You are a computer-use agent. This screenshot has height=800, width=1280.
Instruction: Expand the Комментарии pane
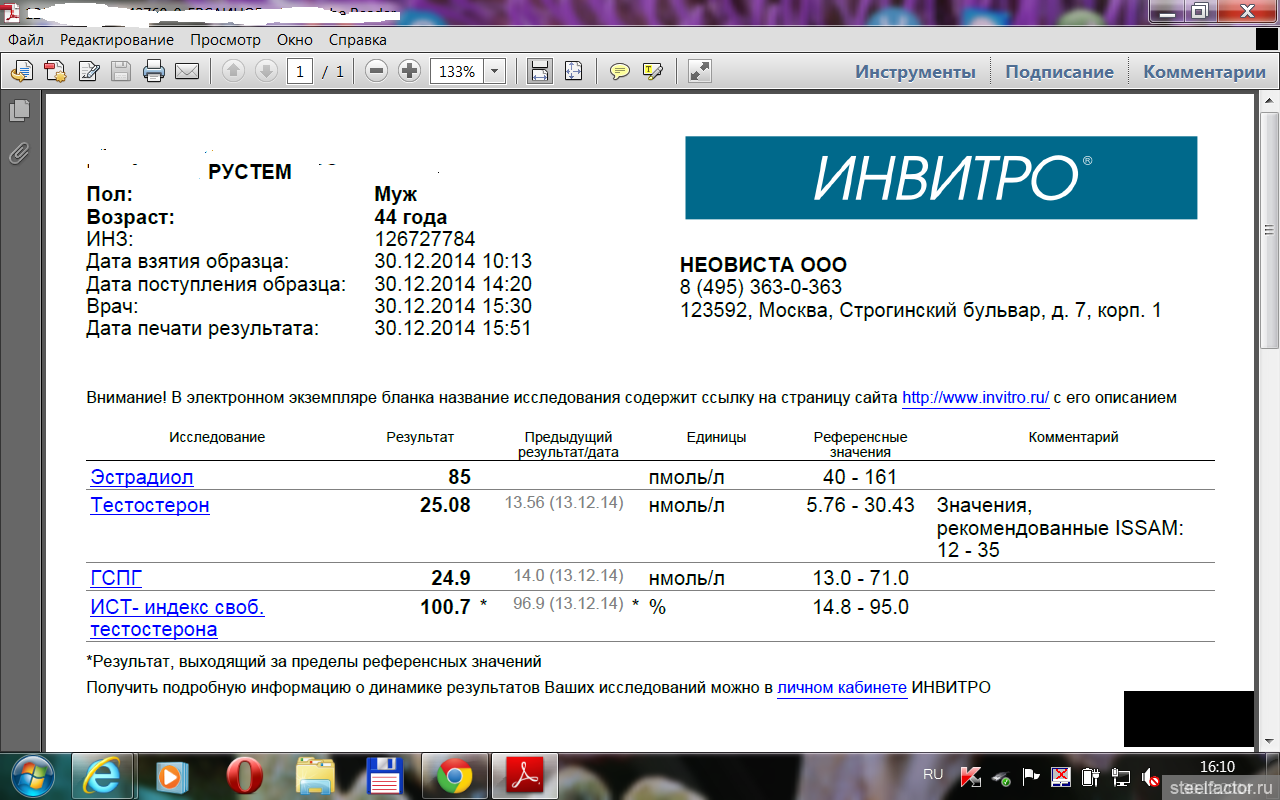point(1204,72)
